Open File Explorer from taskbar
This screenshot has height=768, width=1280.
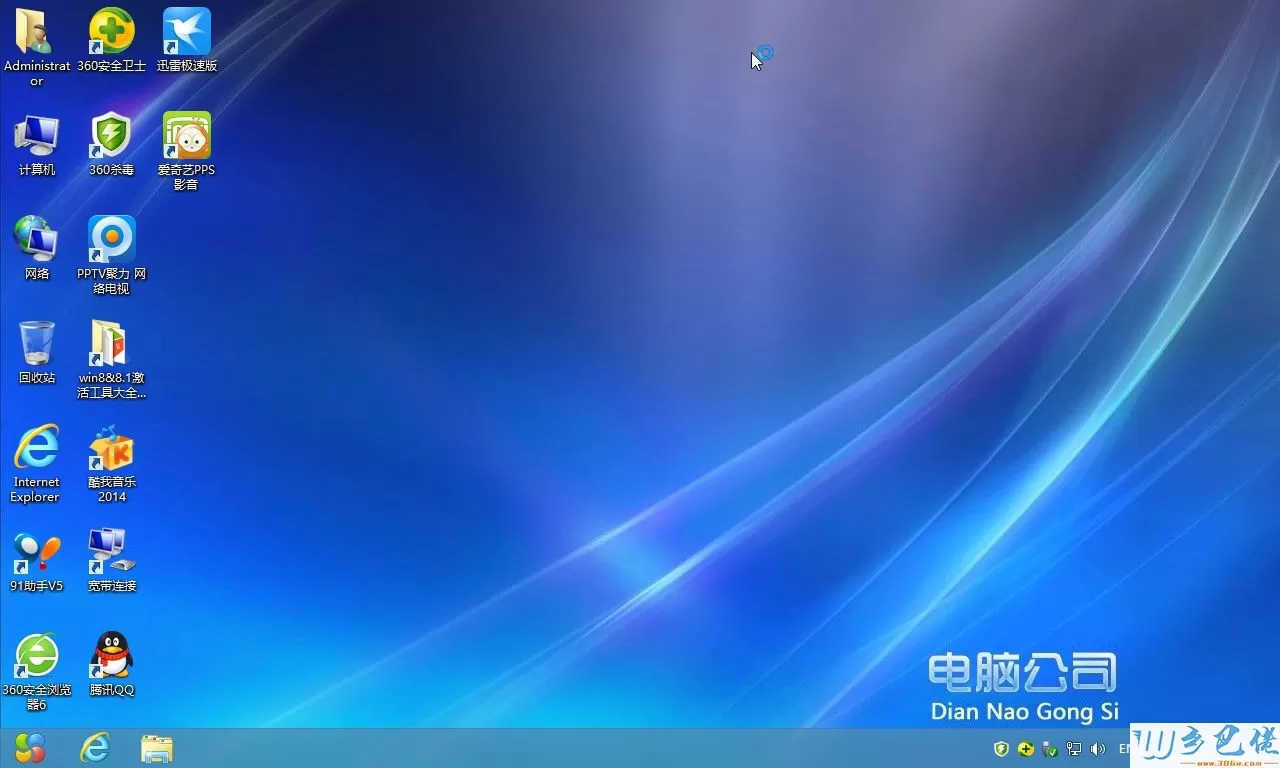157,748
